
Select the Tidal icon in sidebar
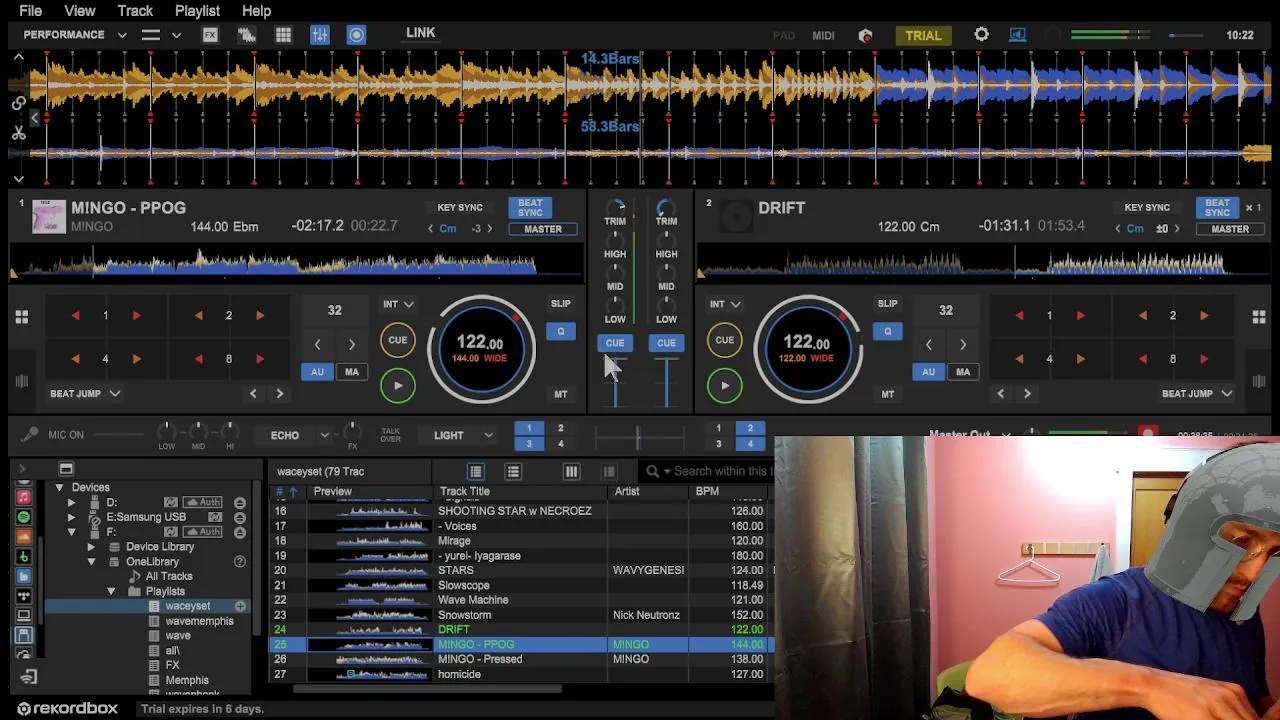[x=24, y=596]
